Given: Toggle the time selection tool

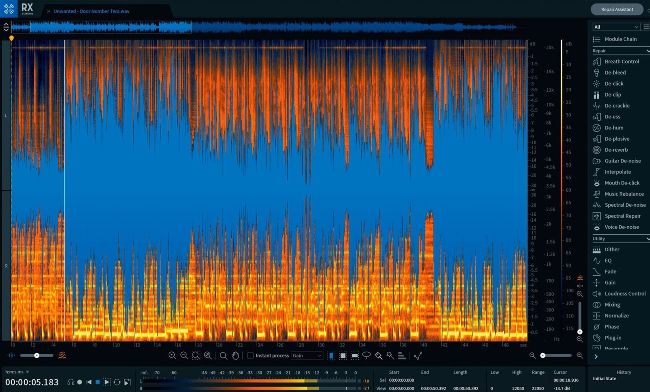Looking at the screenshot, I should 331,356.
